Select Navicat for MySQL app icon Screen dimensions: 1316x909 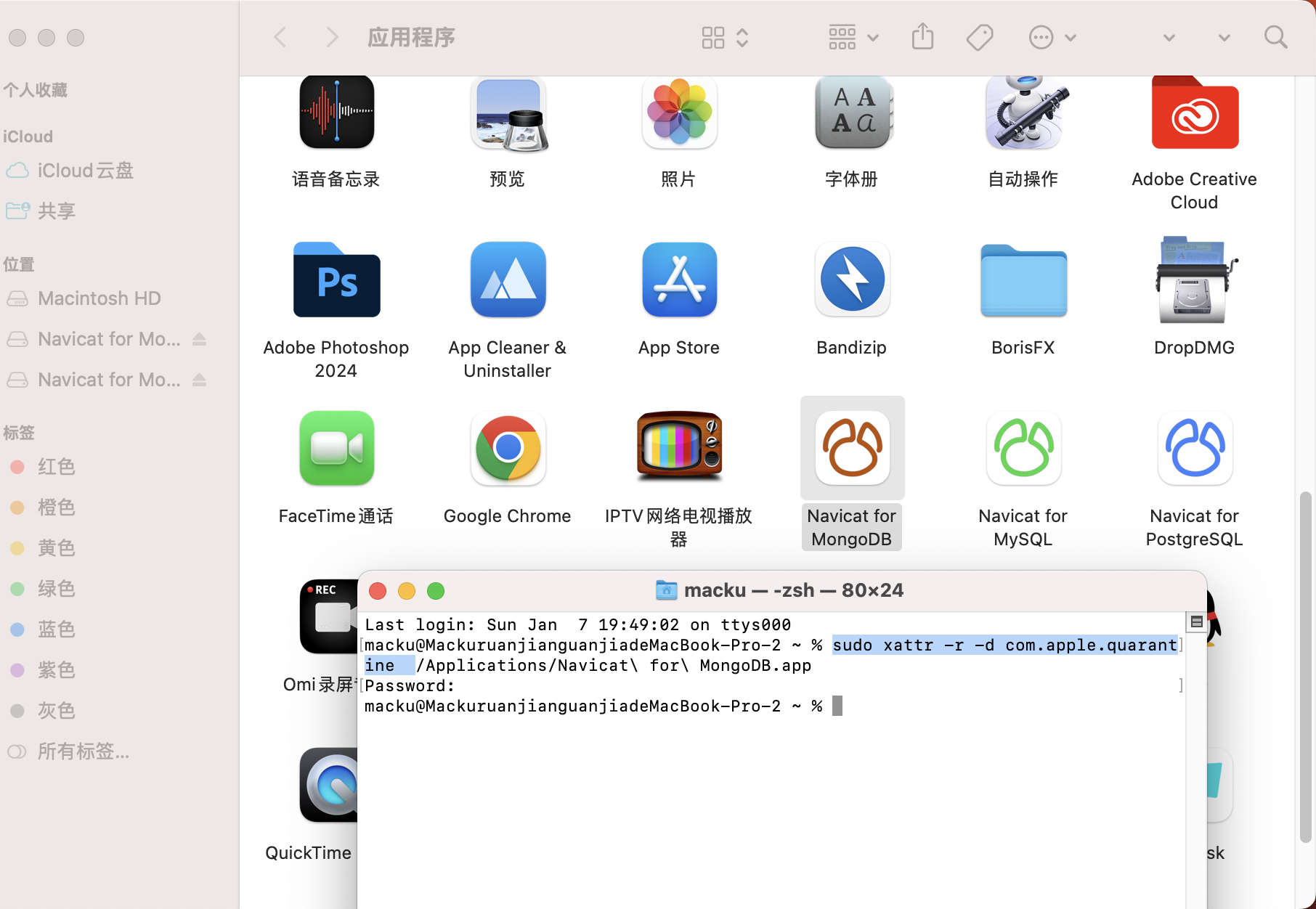pos(1023,448)
